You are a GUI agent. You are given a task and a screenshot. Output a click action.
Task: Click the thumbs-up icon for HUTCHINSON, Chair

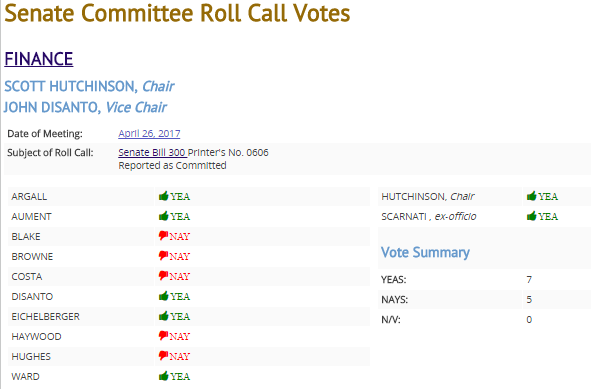[531, 196]
